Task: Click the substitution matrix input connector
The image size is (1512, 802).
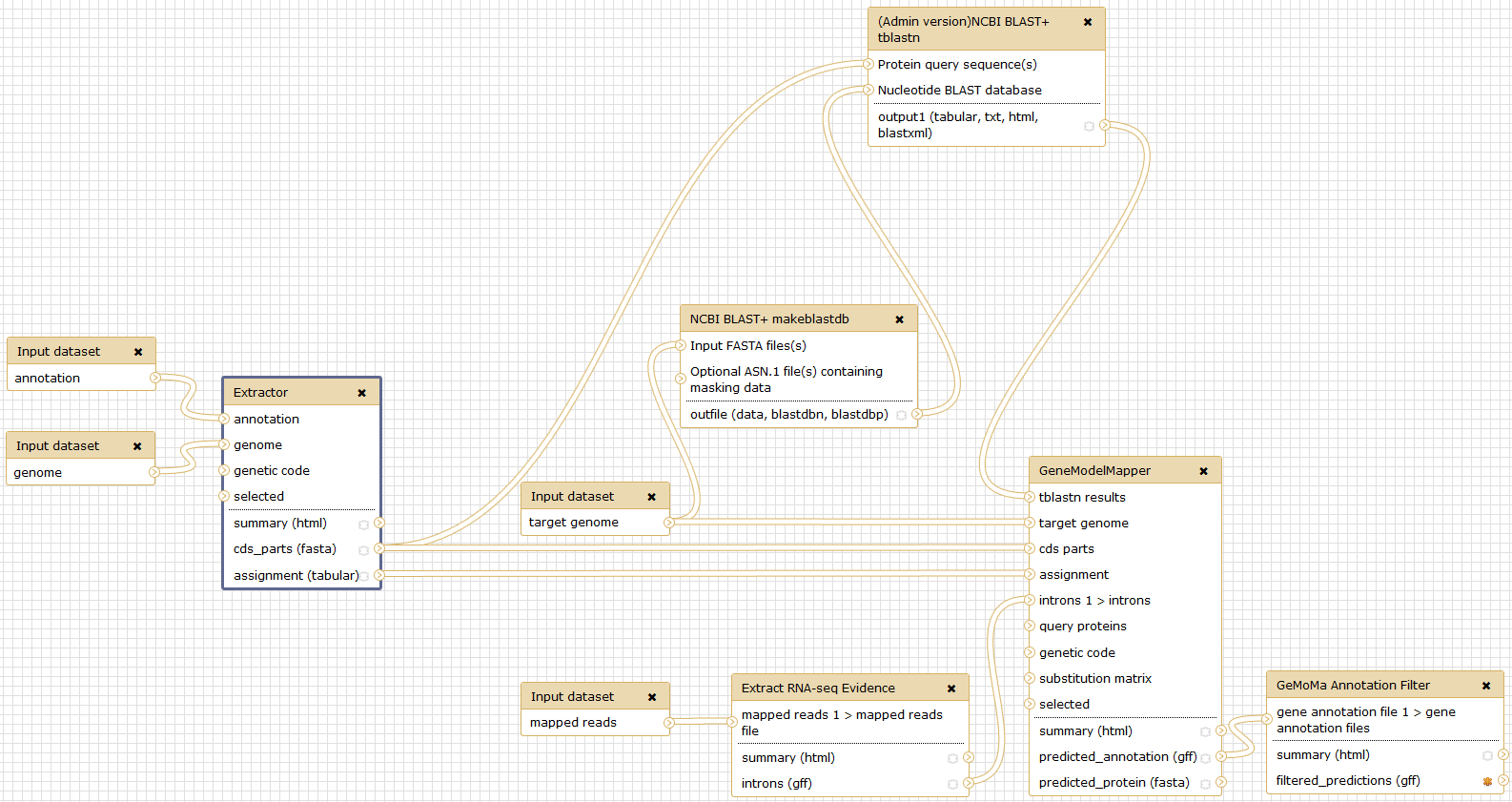Action: pos(1030,679)
